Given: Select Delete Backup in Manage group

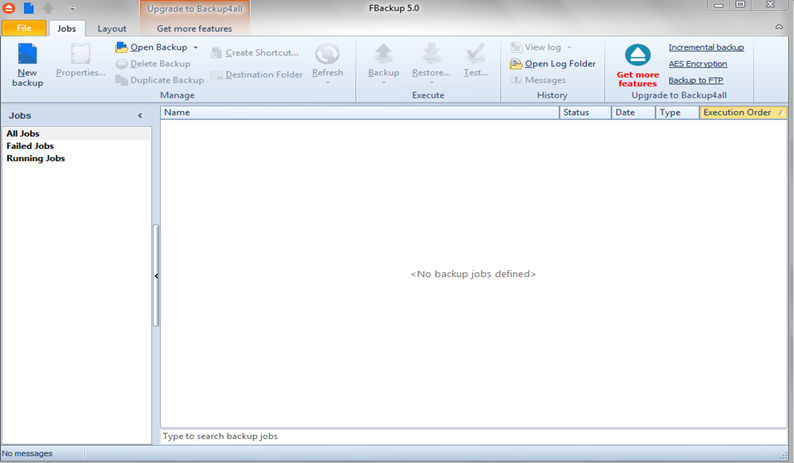Looking at the screenshot, I should [153, 64].
